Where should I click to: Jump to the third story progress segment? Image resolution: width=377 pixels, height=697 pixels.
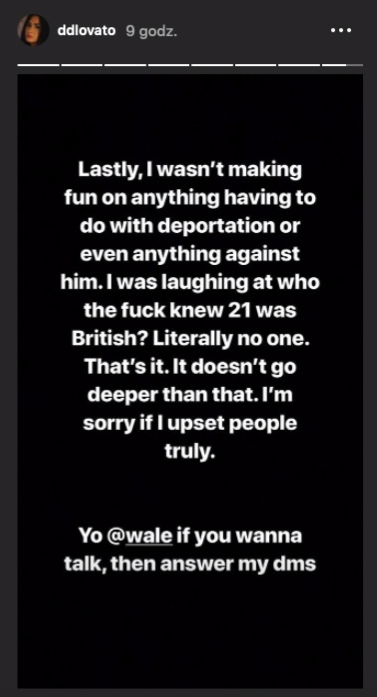[x=125, y=65]
